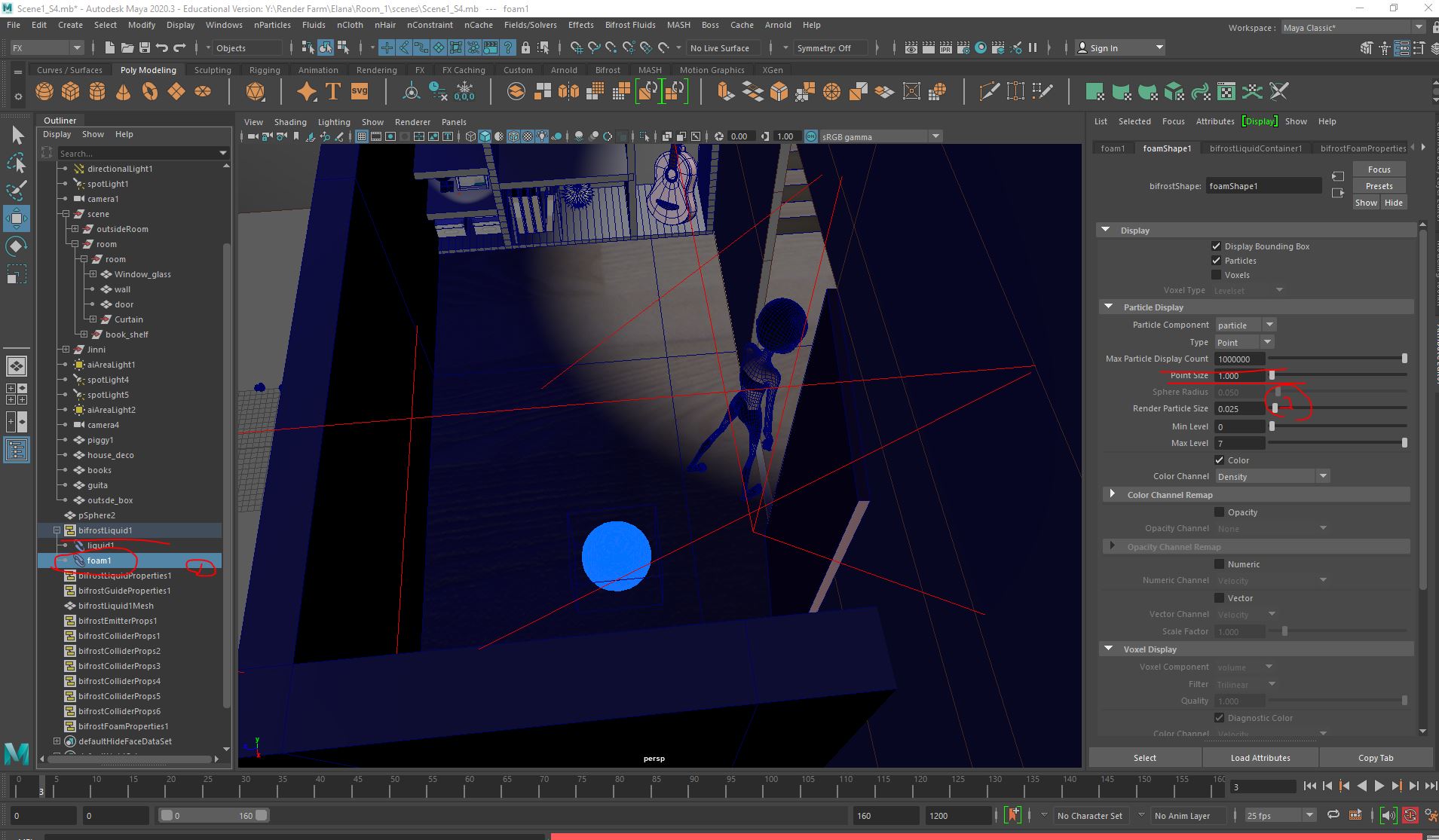This screenshot has height=840, width=1439.
Task: Collapse bifrostLiquid1 in the Outliner
Action: pyautogui.click(x=57, y=530)
